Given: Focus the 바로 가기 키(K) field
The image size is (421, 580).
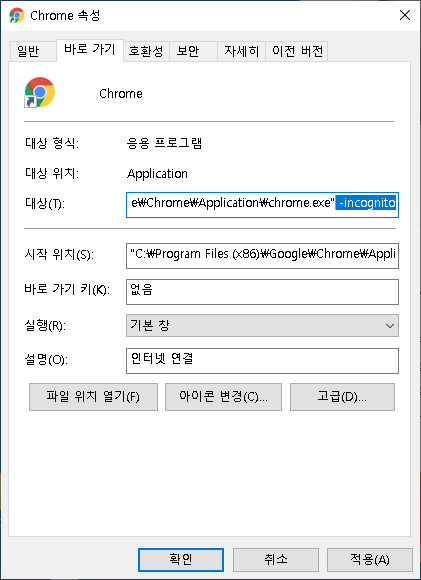Looking at the screenshot, I should click(262, 292).
